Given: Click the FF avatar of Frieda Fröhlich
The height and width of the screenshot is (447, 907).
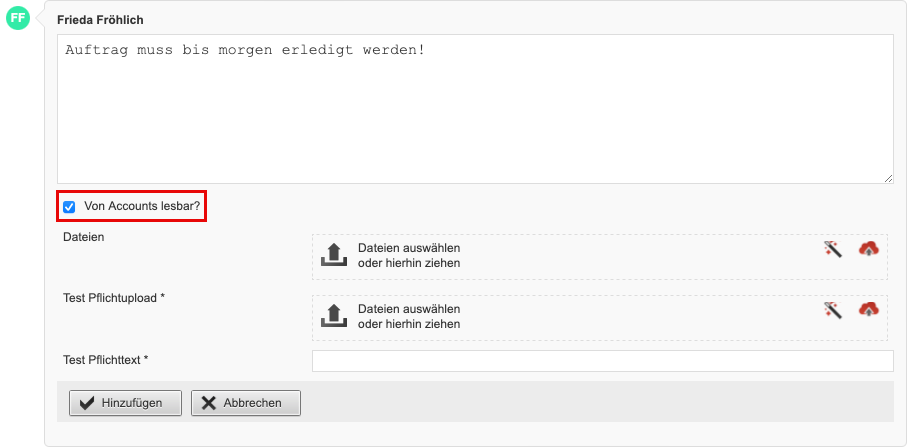Looking at the screenshot, I should [x=17, y=18].
